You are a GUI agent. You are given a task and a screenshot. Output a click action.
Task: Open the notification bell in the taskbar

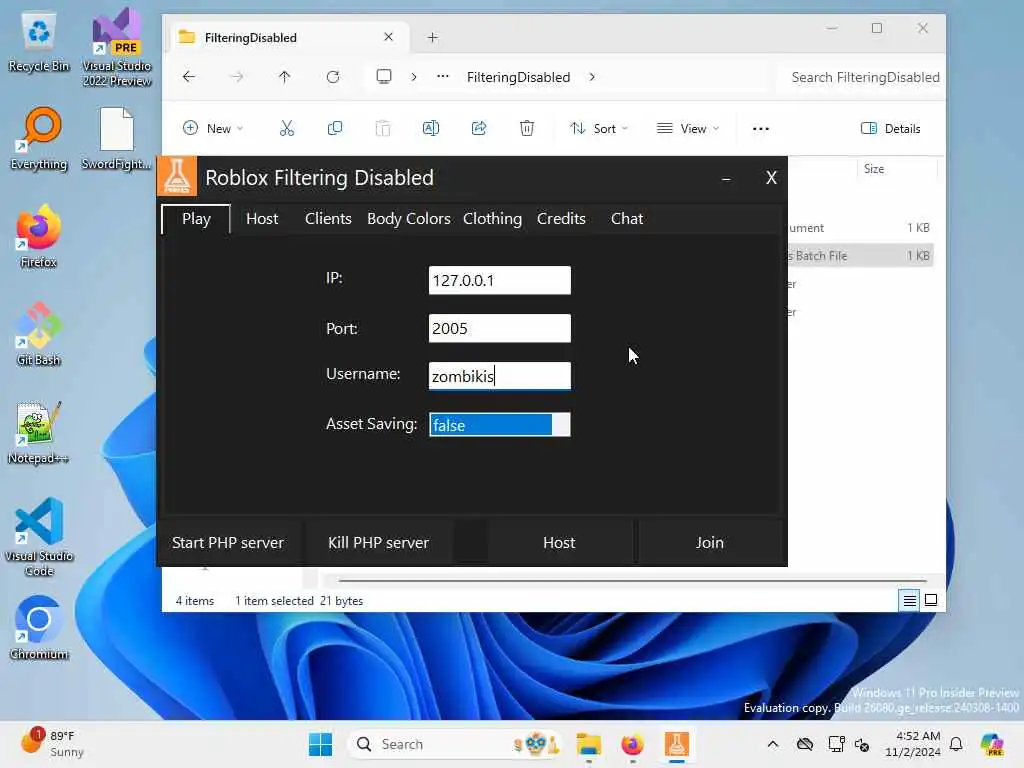pos(956,744)
